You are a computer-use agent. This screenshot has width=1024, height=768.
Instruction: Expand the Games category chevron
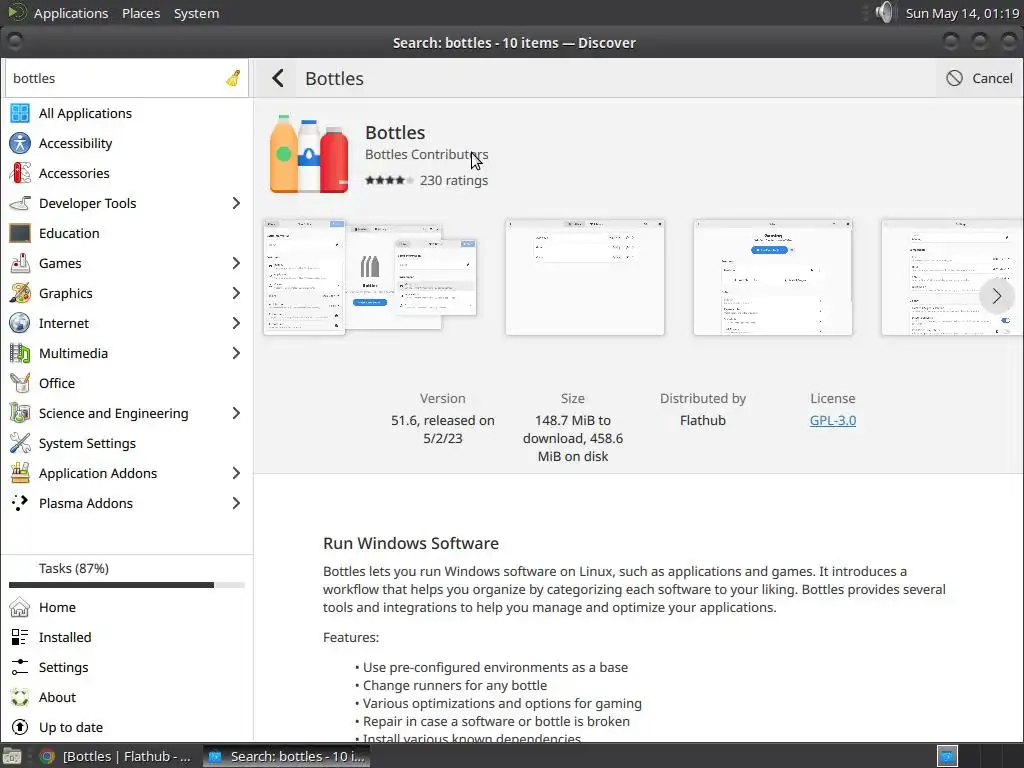click(x=236, y=263)
